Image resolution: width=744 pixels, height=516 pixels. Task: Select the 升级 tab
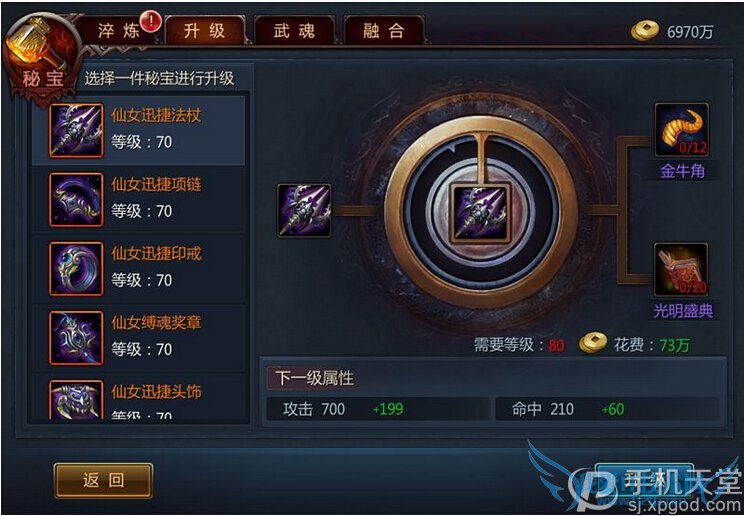tap(205, 31)
